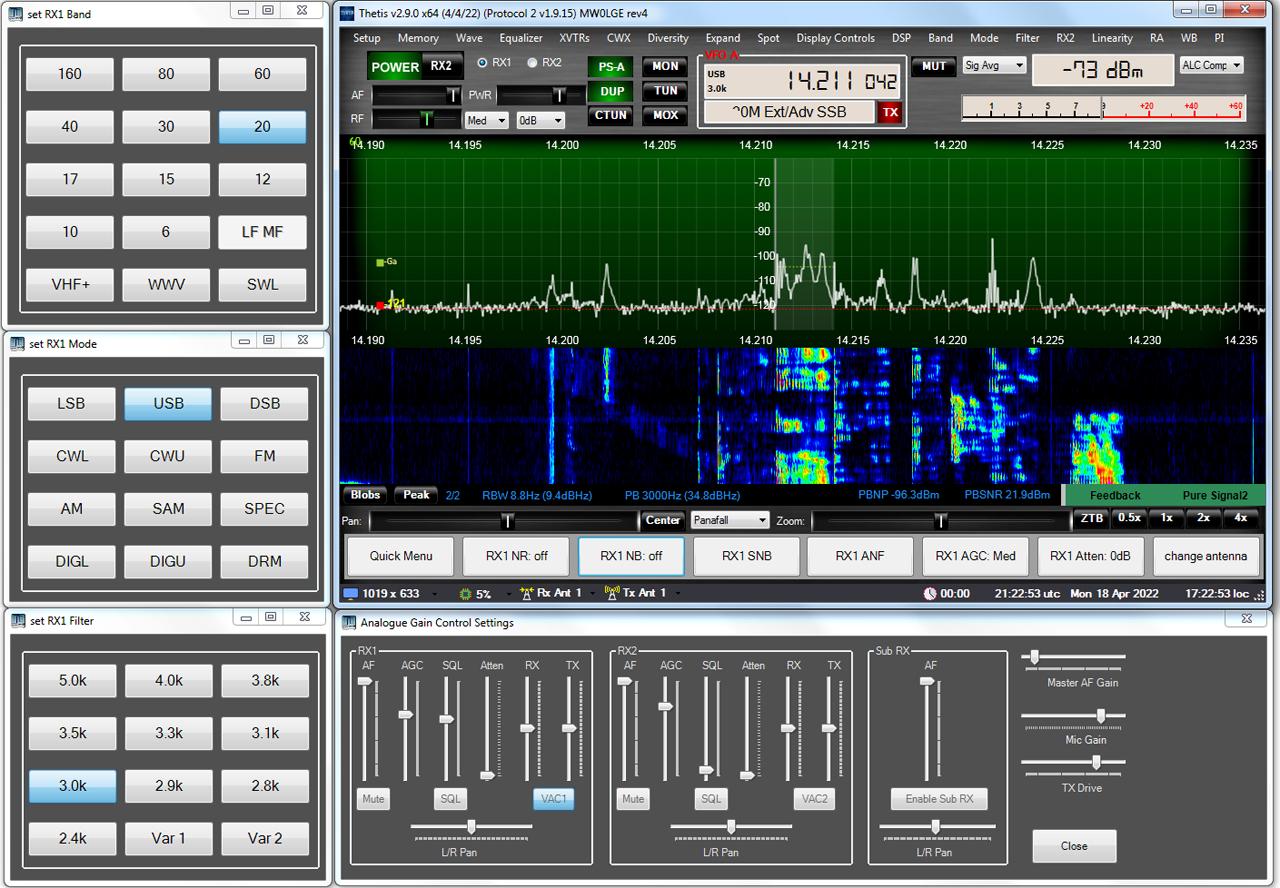Select the RX2 radio button
Viewport: 1280px width, 888px height.
click(x=533, y=62)
